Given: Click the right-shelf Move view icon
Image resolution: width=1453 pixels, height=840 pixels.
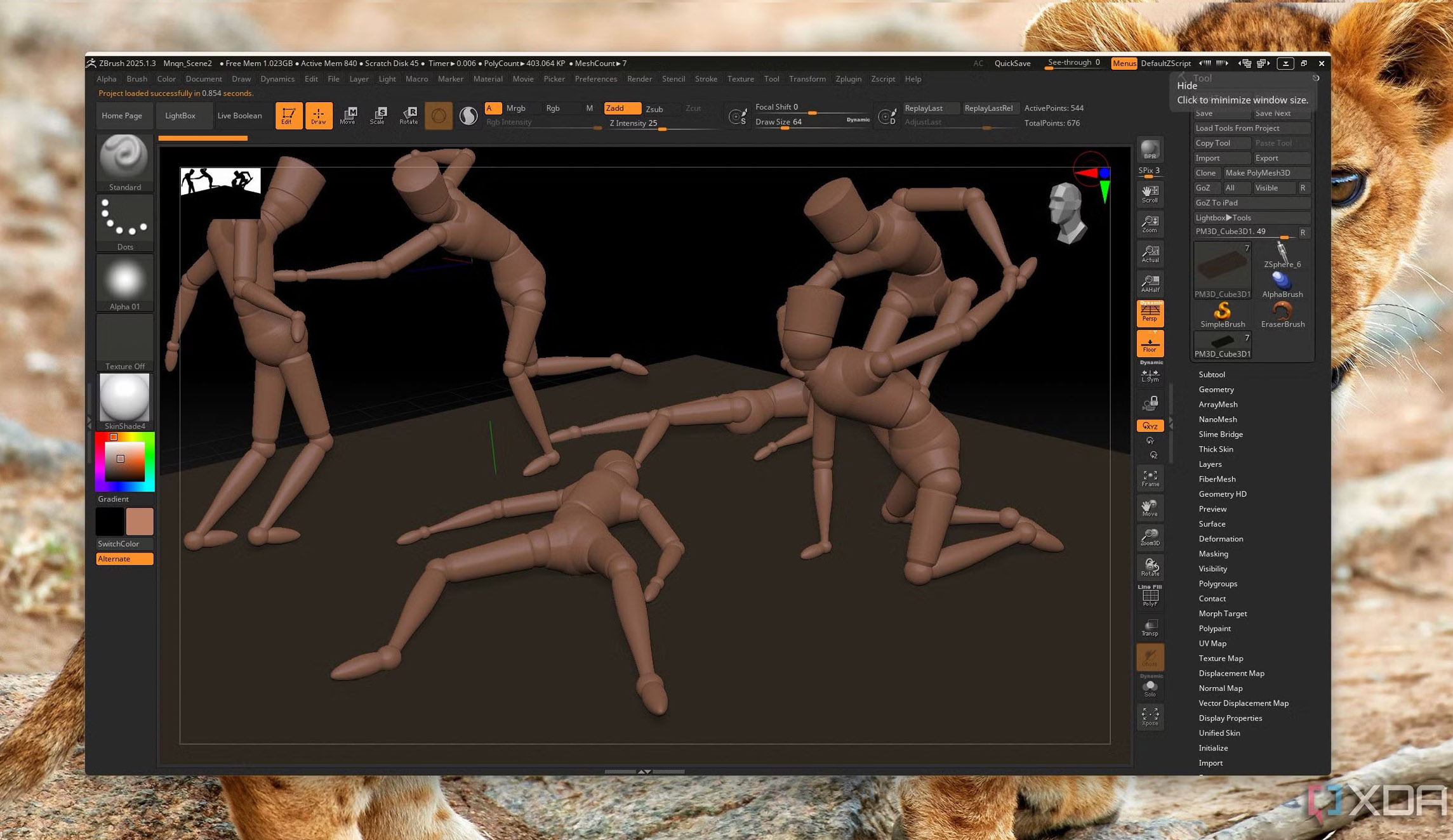Looking at the screenshot, I should 1150,508.
